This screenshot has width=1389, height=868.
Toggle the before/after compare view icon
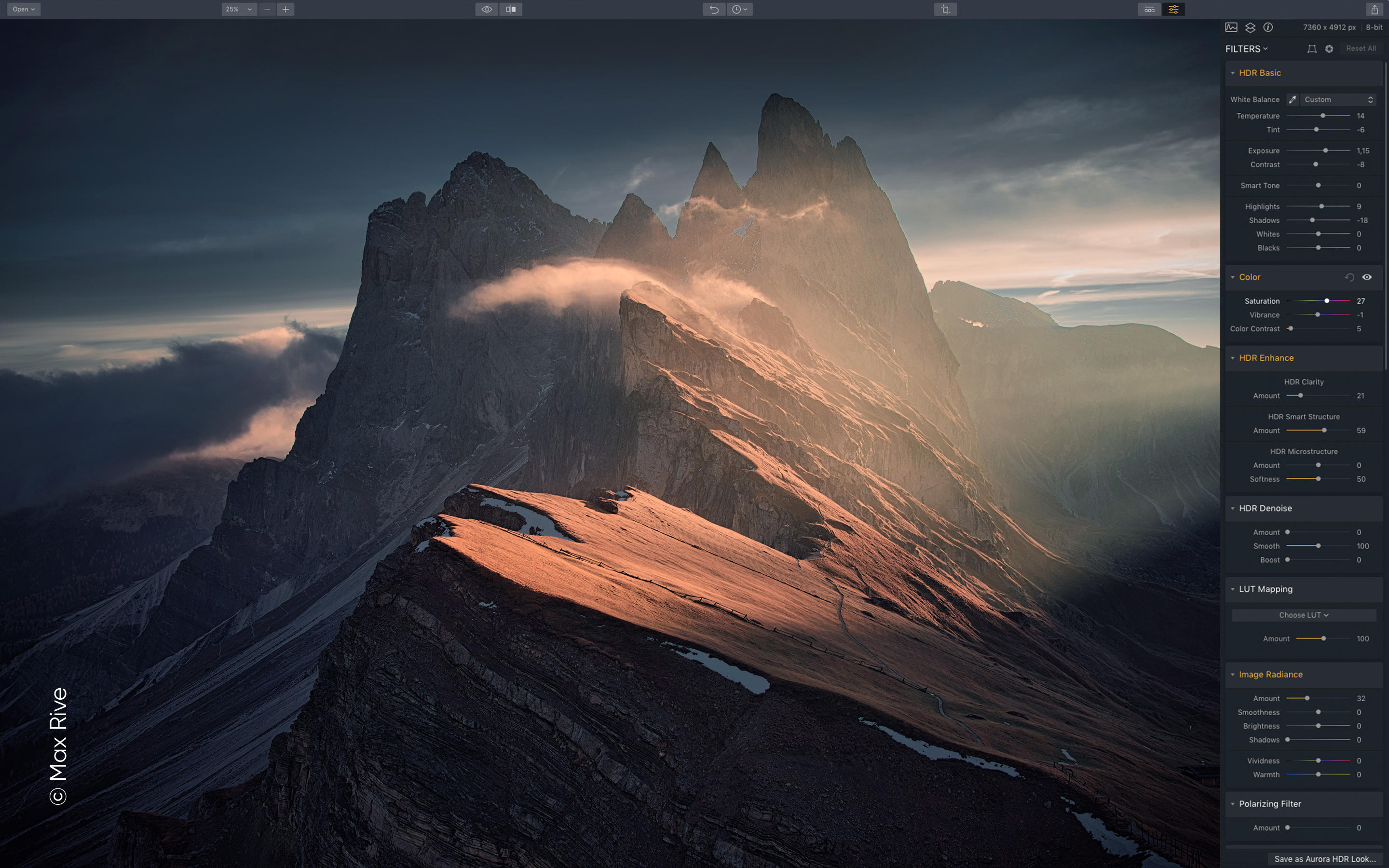pyautogui.click(x=510, y=9)
